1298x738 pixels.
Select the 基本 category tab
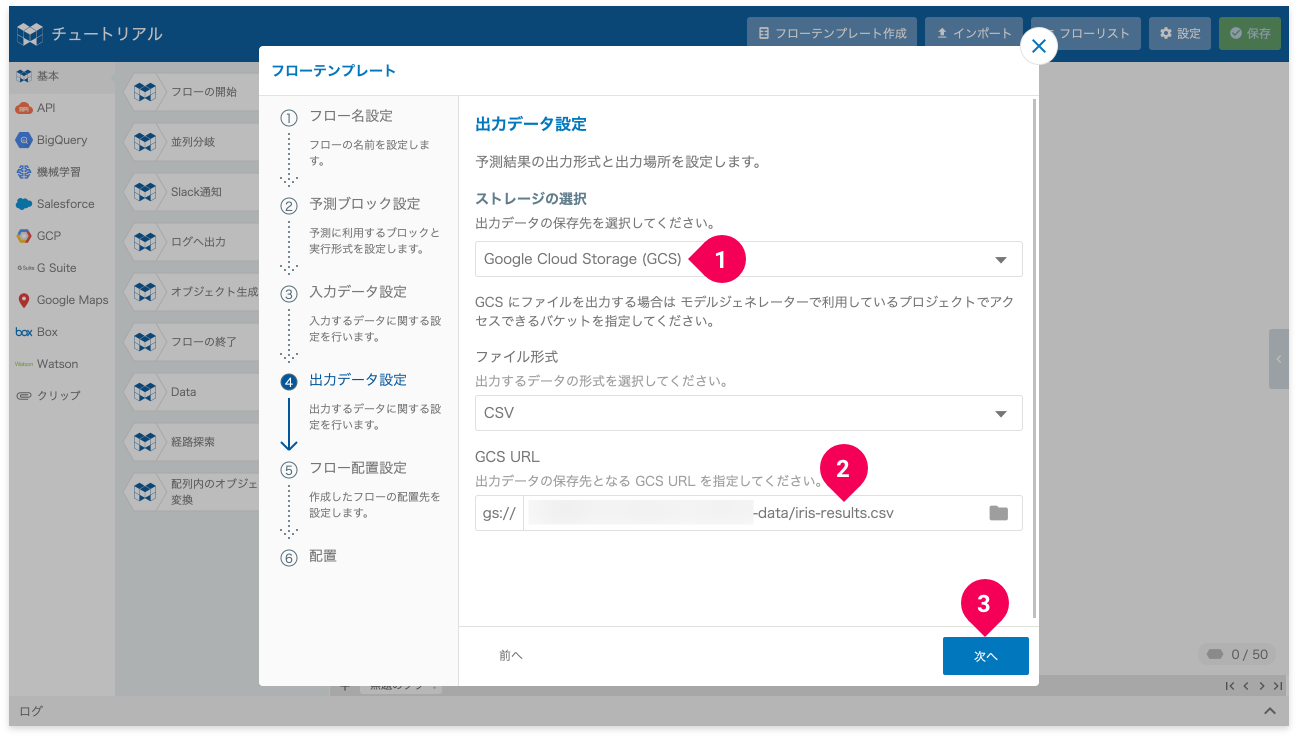[x=61, y=76]
